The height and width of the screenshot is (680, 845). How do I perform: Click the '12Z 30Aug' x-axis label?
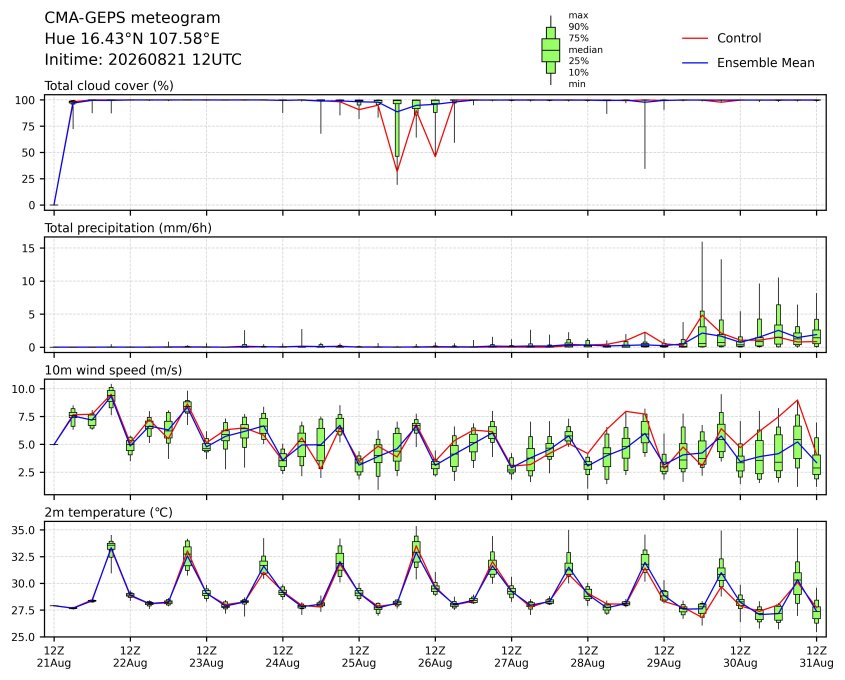[740, 657]
